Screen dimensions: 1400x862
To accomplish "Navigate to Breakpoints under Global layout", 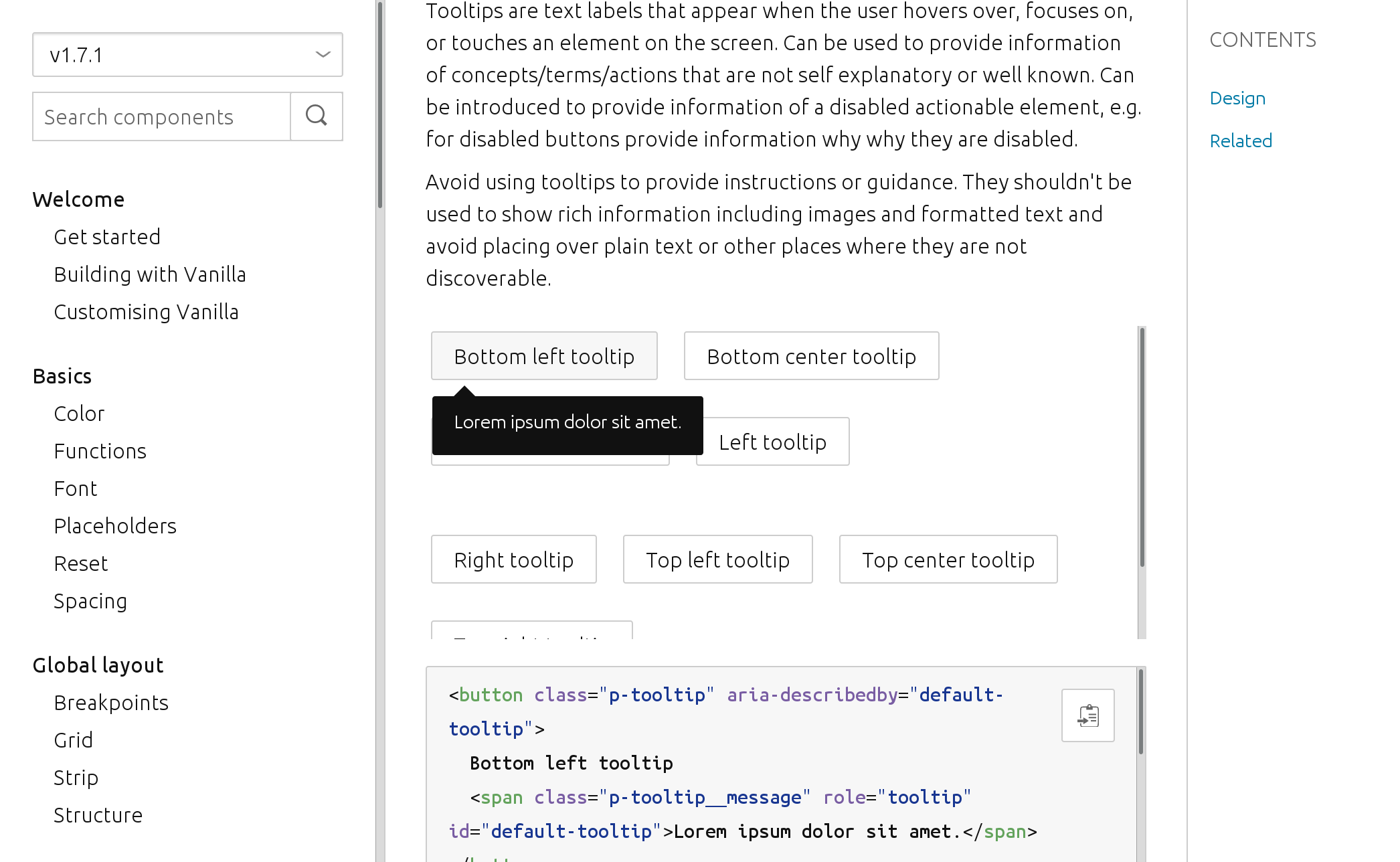I will [x=111, y=702].
